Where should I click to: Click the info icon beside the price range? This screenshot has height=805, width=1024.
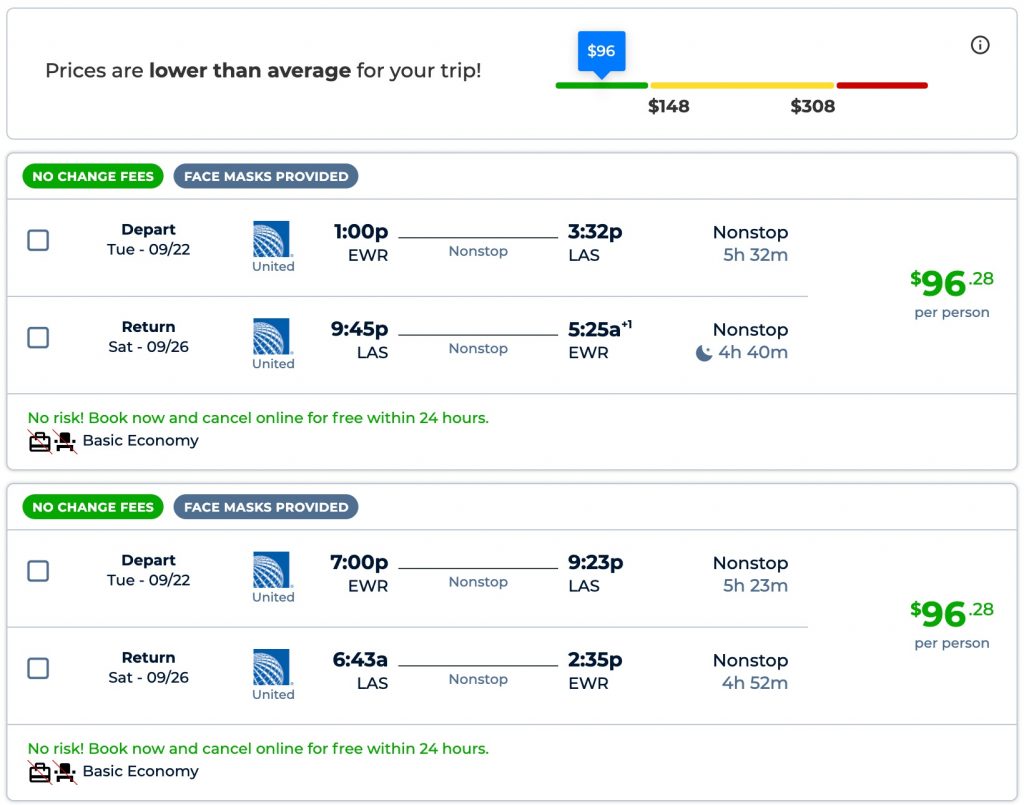click(x=980, y=45)
